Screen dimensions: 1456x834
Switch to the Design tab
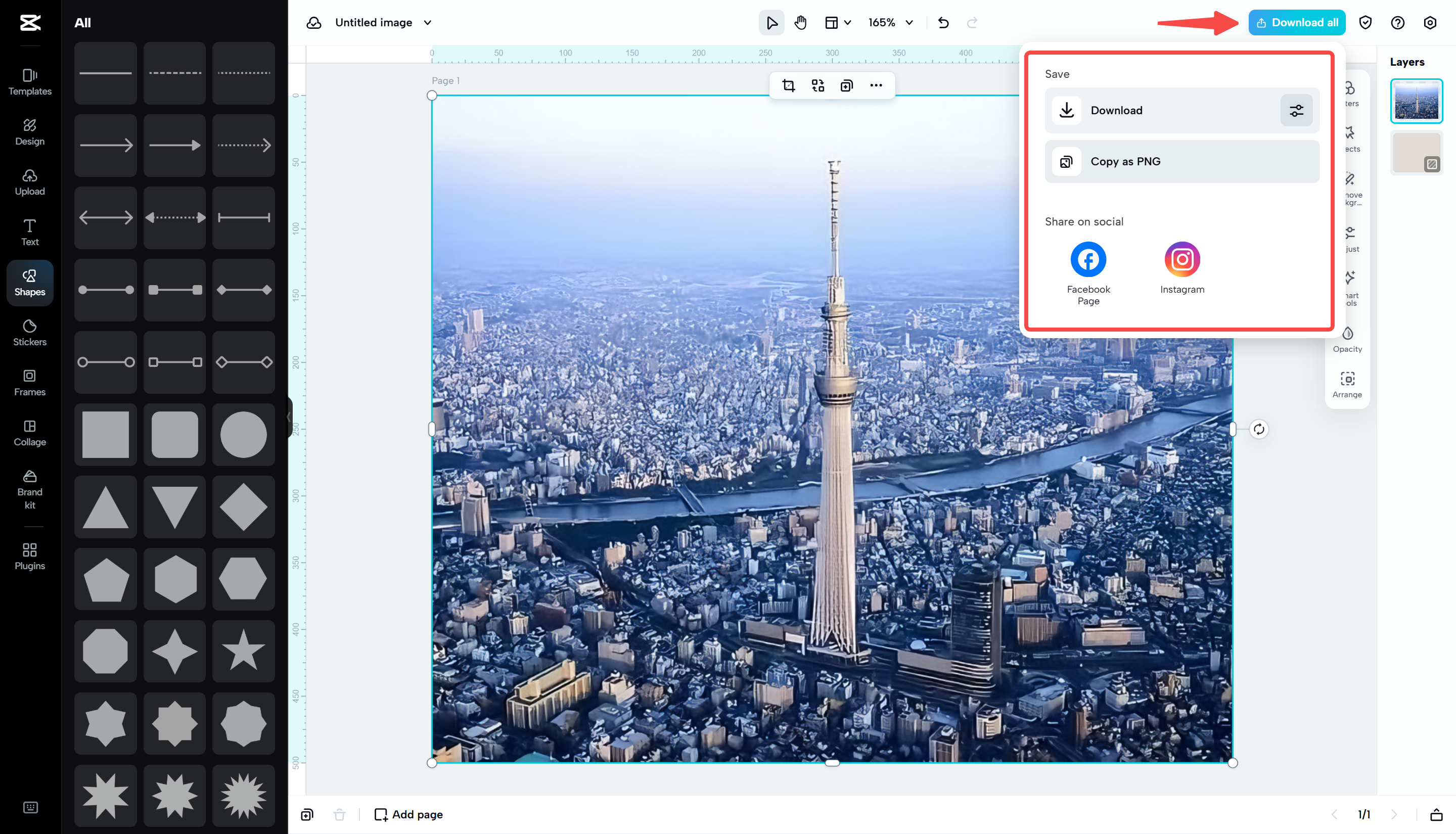pos(29,132)
